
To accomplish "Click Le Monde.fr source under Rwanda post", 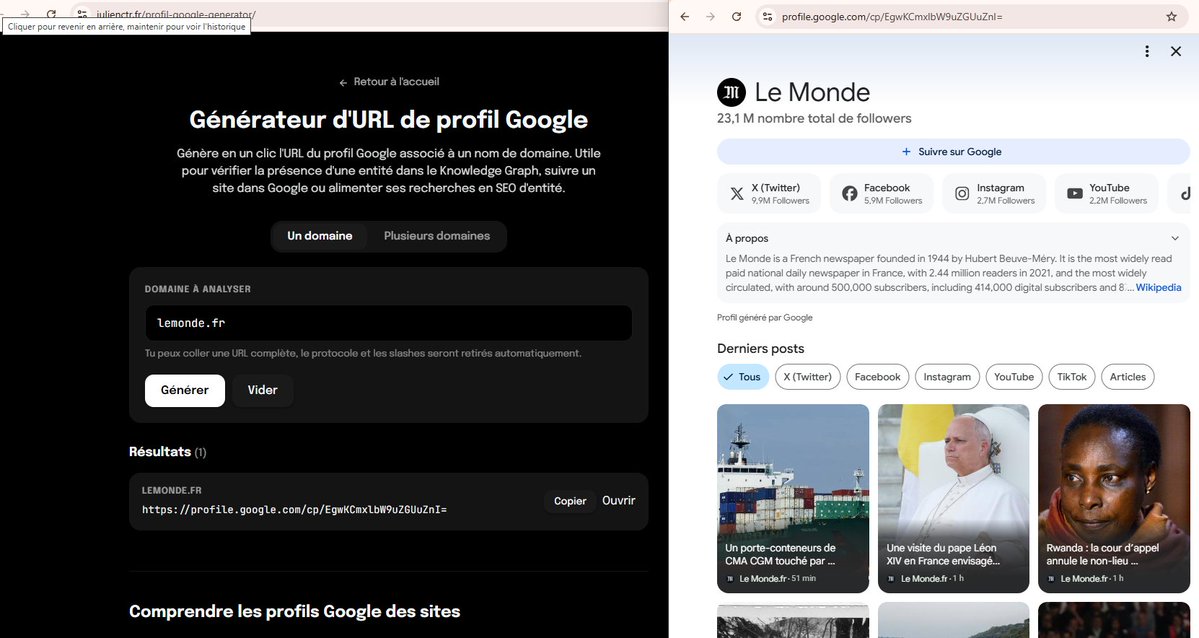I will [1085, 579].
